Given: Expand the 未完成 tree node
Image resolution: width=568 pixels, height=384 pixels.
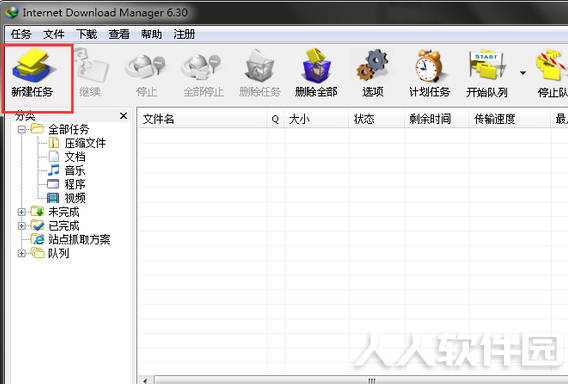Looking at the screenshot, I should (22, 212).
